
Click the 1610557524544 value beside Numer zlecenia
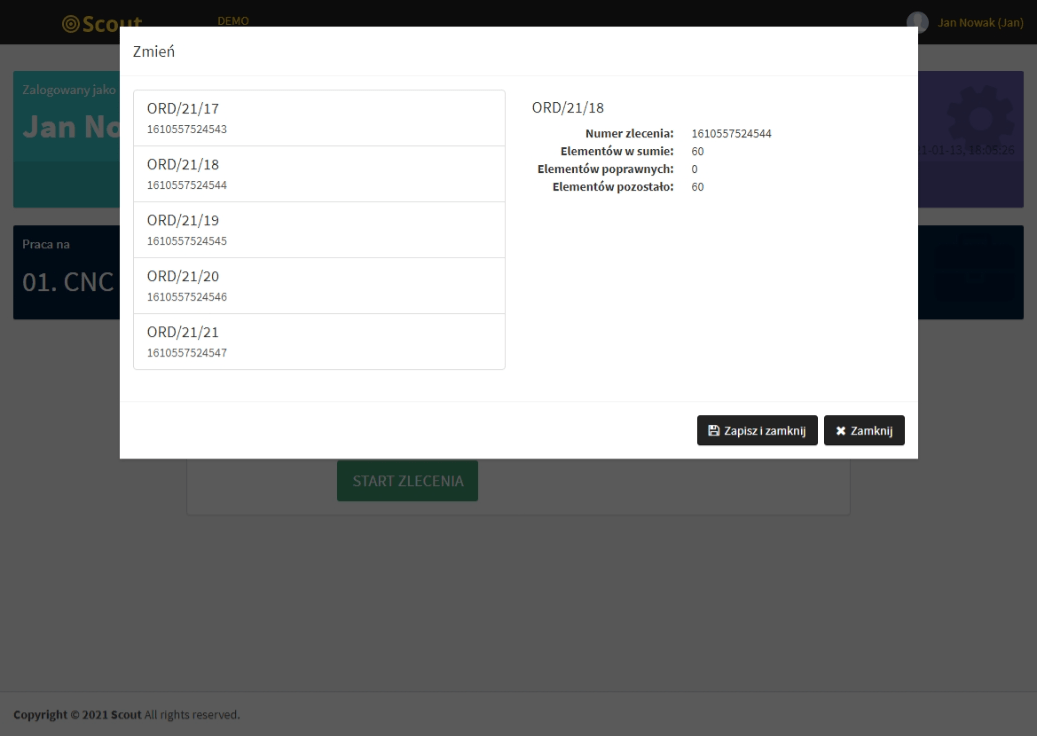coord(731,134)
